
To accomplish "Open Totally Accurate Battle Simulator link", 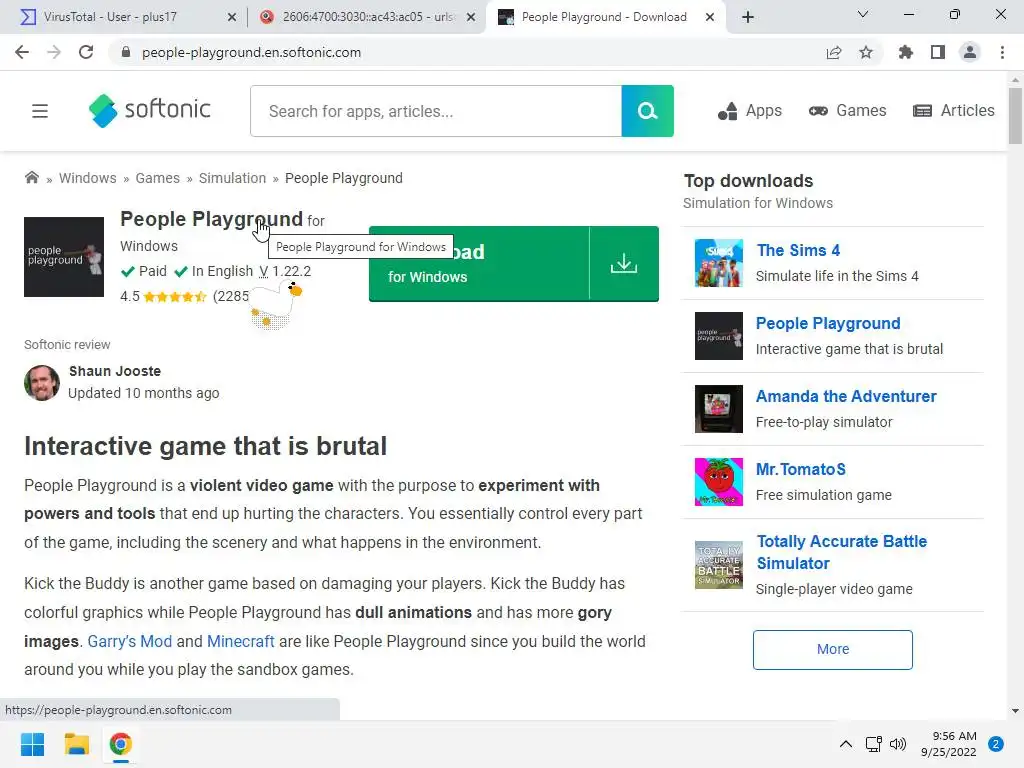I will pos(841,552).
